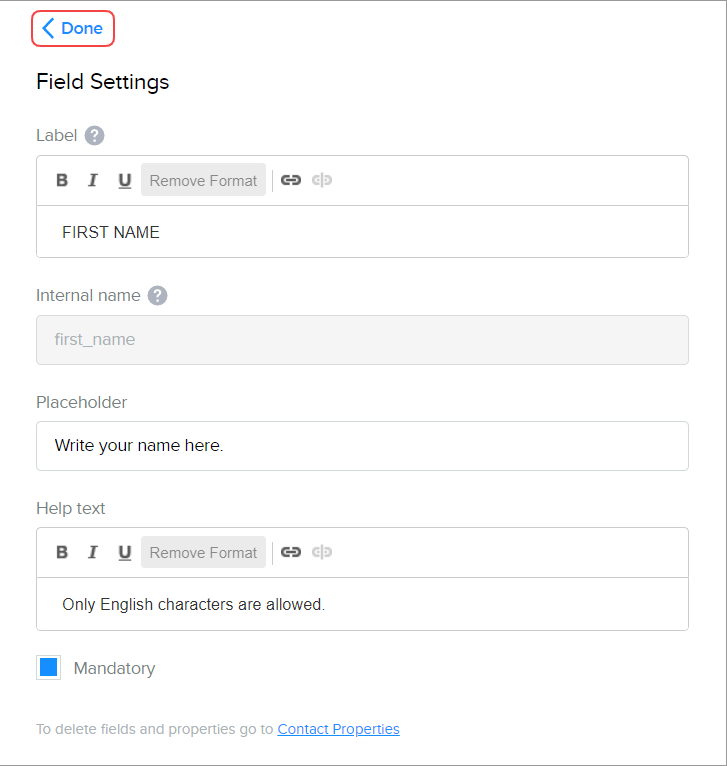Remove Format in Label toolbar
This screenshot has width=727, height=766.
point(203,181)
